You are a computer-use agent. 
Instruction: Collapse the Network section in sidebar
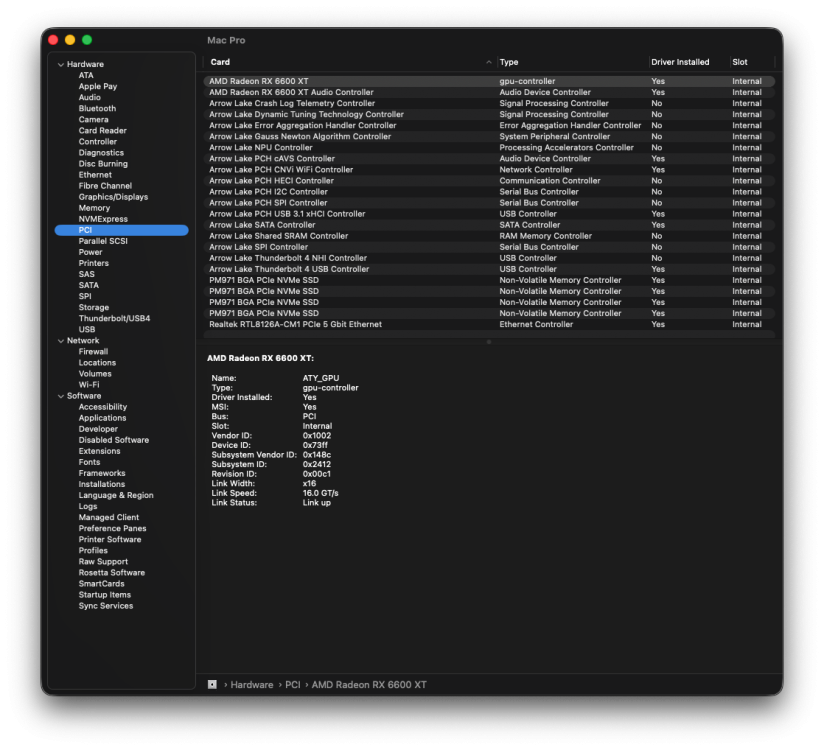(60, 341)
